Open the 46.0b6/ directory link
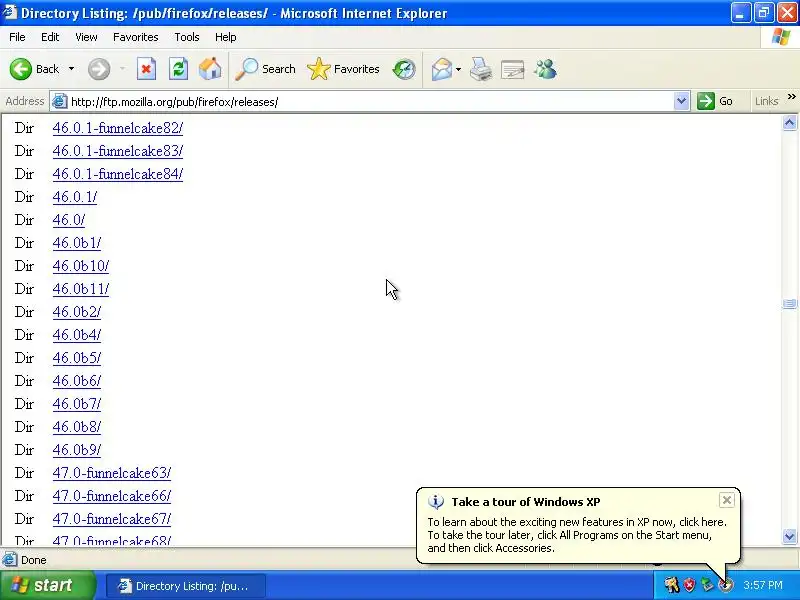This screenshot has width=800, height=600. [x=77, y=381]
